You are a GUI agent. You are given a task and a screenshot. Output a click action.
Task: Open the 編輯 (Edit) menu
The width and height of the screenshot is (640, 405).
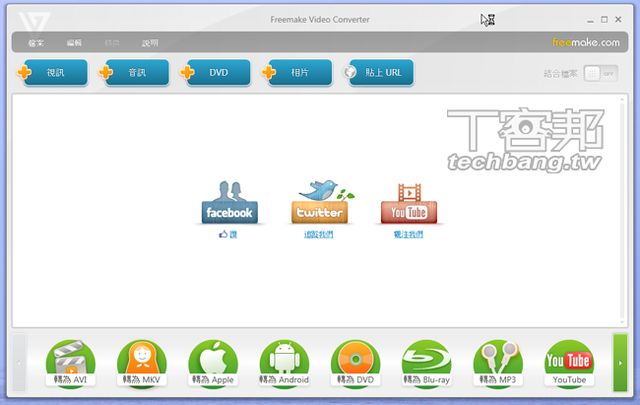[74, 43]
